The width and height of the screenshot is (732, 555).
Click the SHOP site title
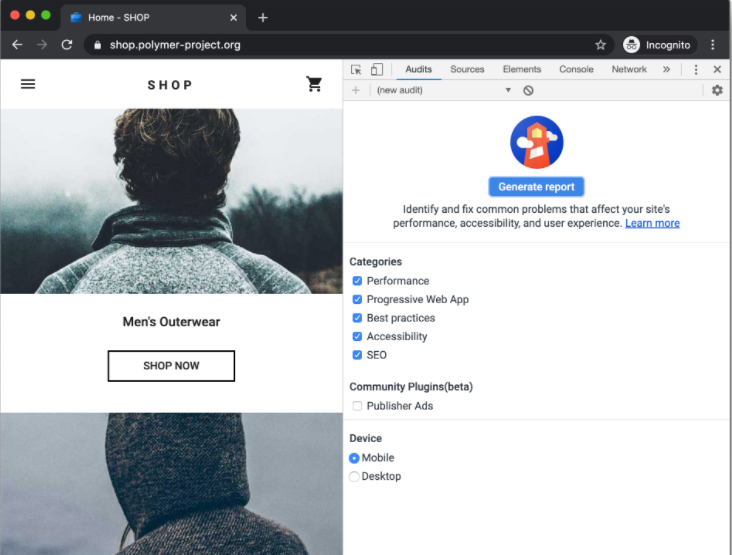pos(170,85)
